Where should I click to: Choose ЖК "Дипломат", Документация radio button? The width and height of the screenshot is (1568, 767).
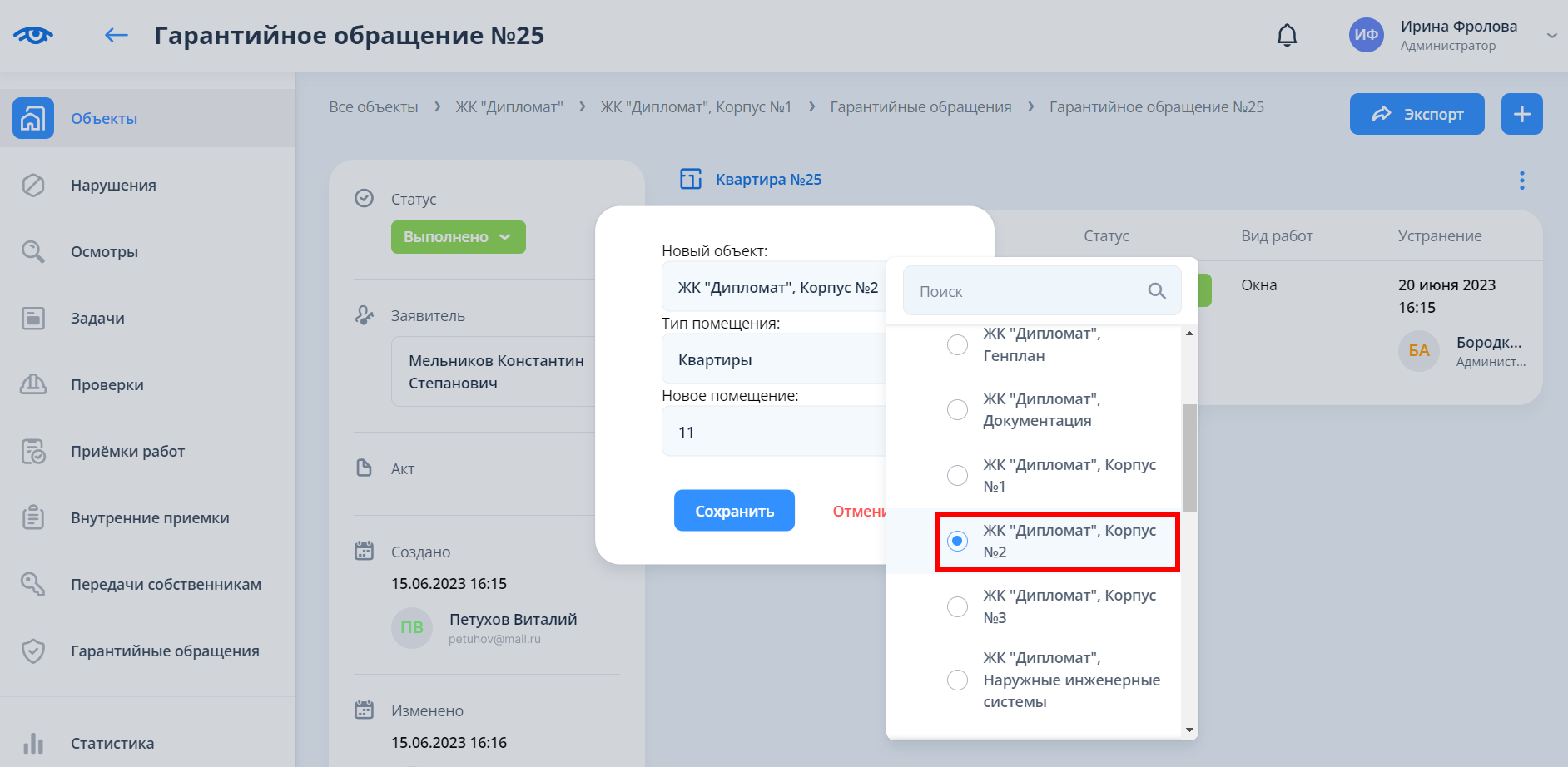(x=958, y=410)
